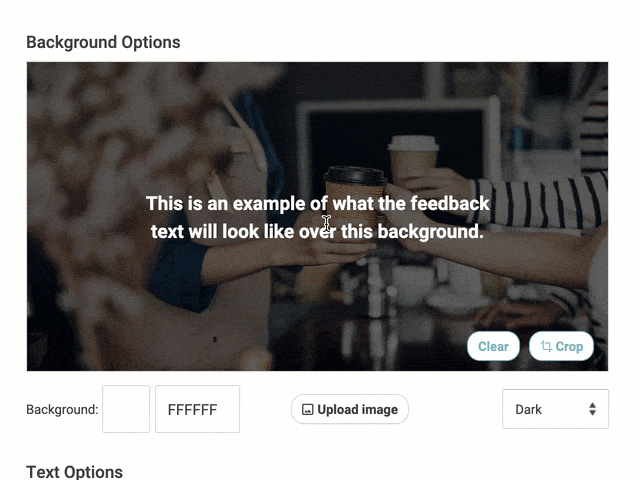The image size is (640, 480).
Task: Select the crop icon inside Crop button
Action: click(546, 346)
